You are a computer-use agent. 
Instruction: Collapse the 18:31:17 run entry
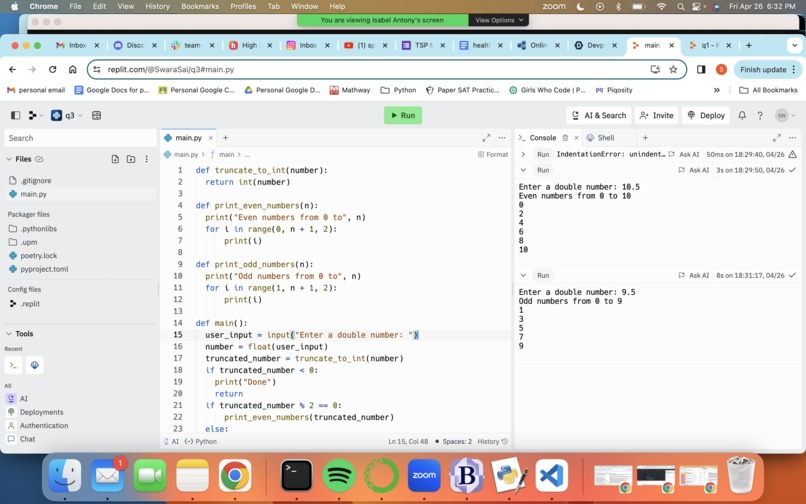point(523,276)
